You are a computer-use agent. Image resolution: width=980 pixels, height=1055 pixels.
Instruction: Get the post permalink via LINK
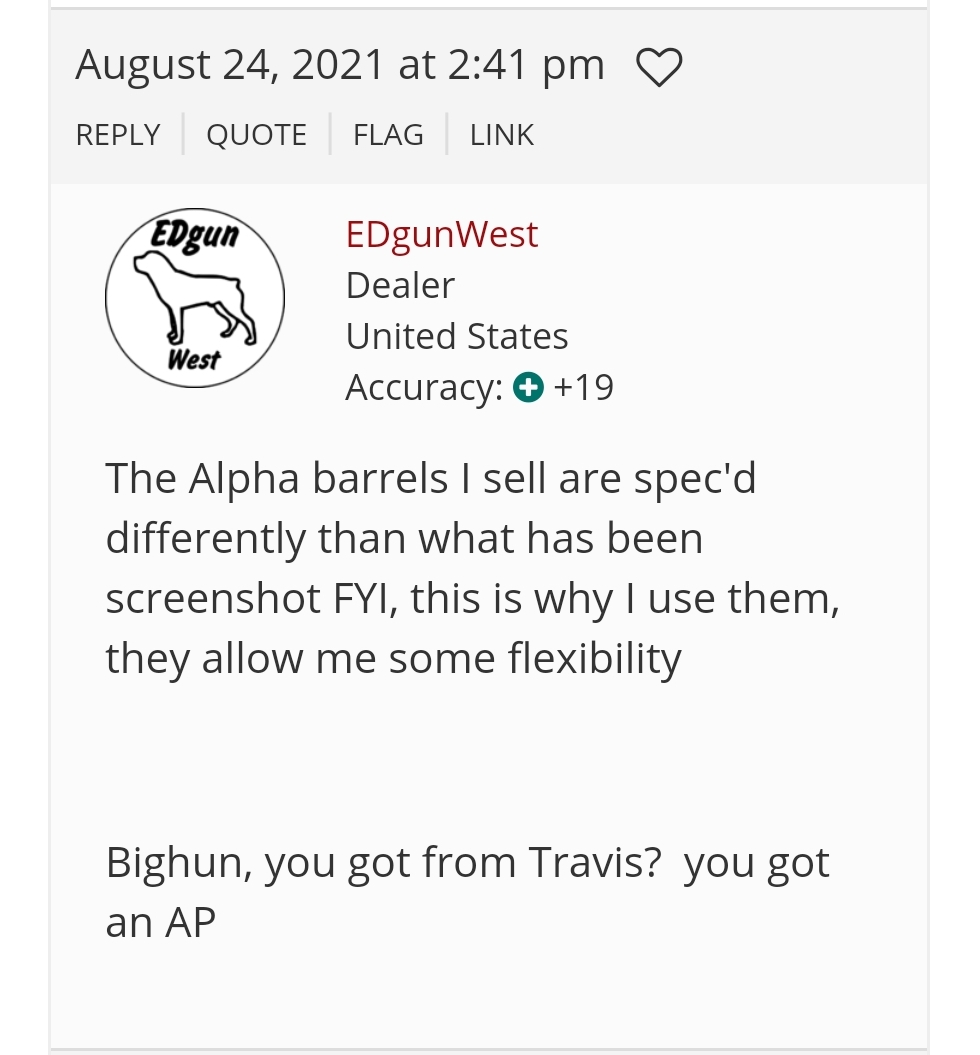coord(502,135)
